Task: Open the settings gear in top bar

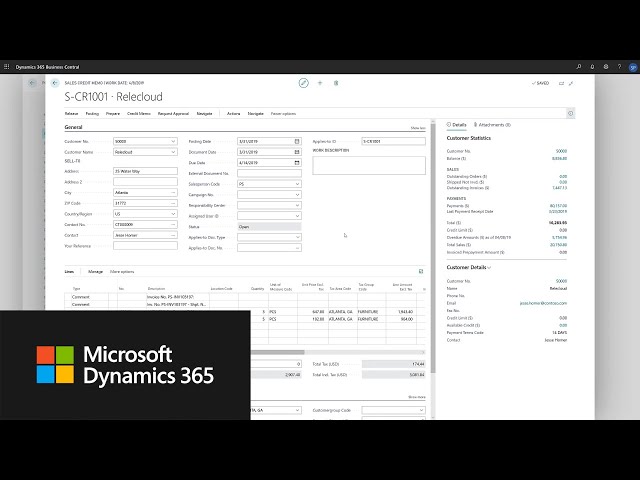Action: tap(606, 67)
